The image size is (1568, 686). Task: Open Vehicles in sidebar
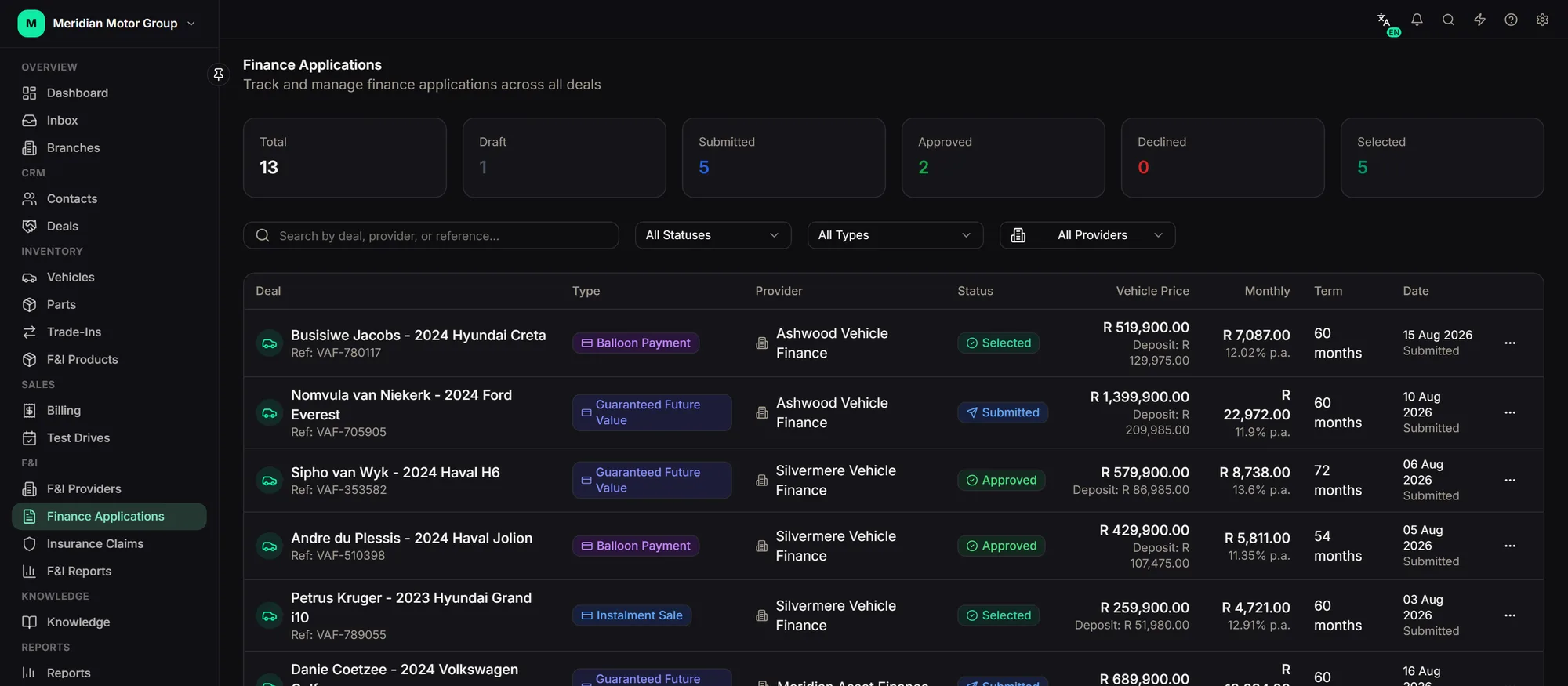(x=109, y=277)
